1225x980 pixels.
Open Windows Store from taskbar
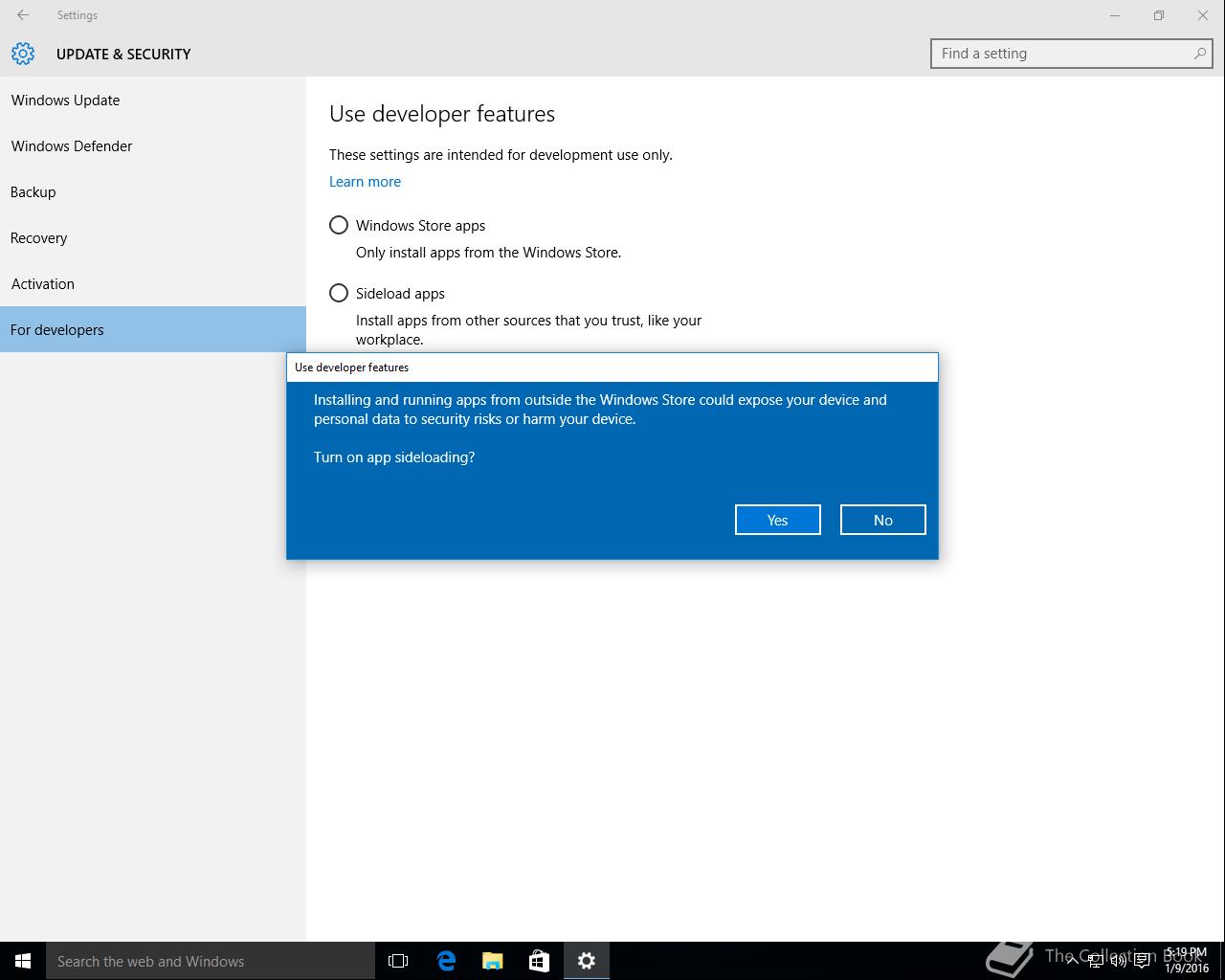(x=540, y=961)
